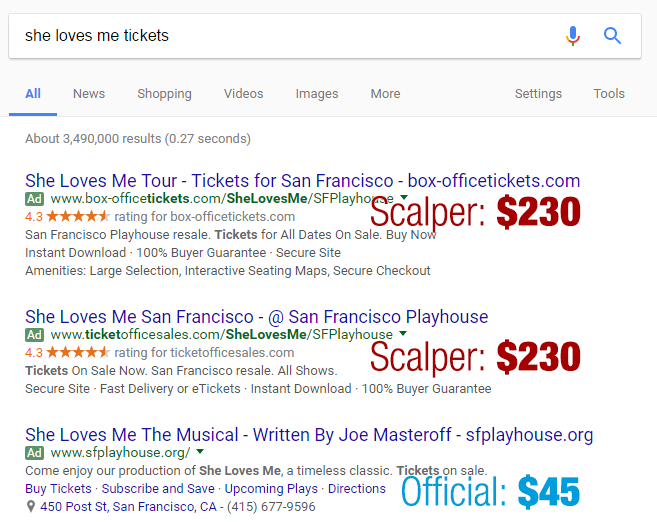Image resolution: width=657 pixels, height=522 pixels.
Task: Open the Images results tab
Action: point(317,94)
